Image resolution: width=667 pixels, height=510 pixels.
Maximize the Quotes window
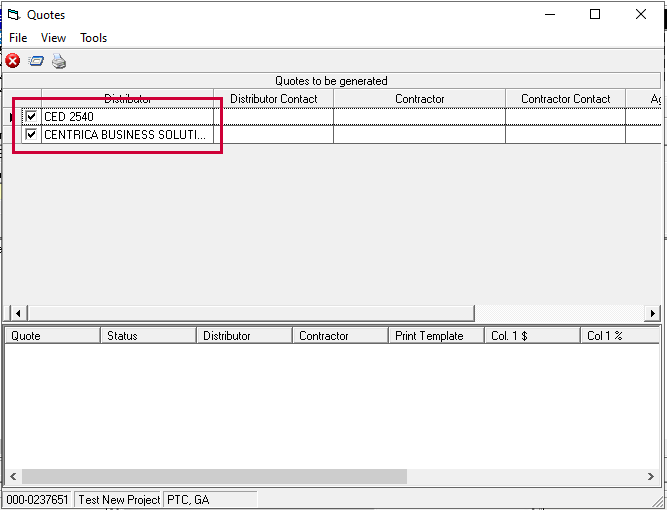pyautogui.click(x=595, y=14)
